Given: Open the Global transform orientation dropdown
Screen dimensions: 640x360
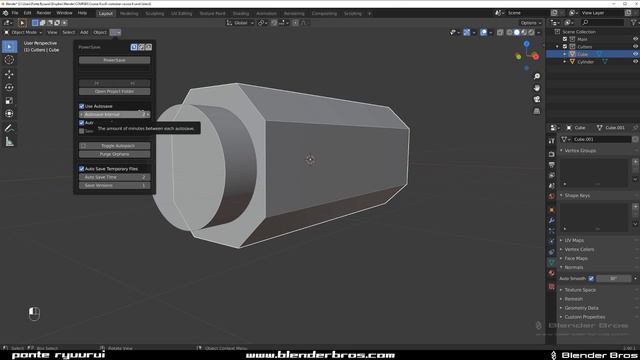Looking at the screenshot, I should pyautogui.click(x=240, y=23).
